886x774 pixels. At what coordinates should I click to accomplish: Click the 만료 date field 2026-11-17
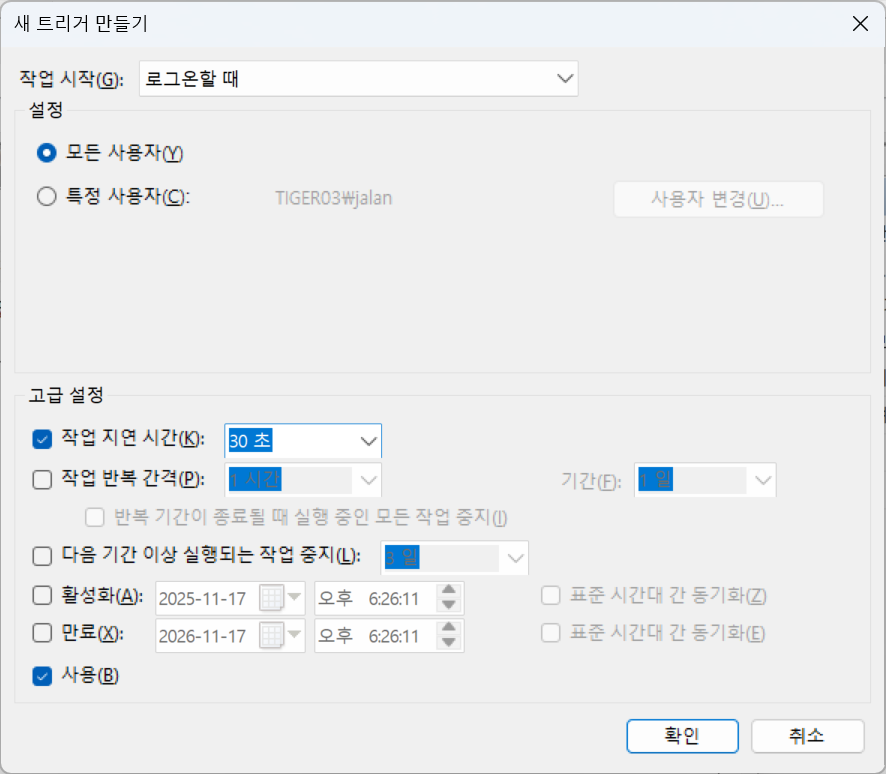(x=205, y=634)
